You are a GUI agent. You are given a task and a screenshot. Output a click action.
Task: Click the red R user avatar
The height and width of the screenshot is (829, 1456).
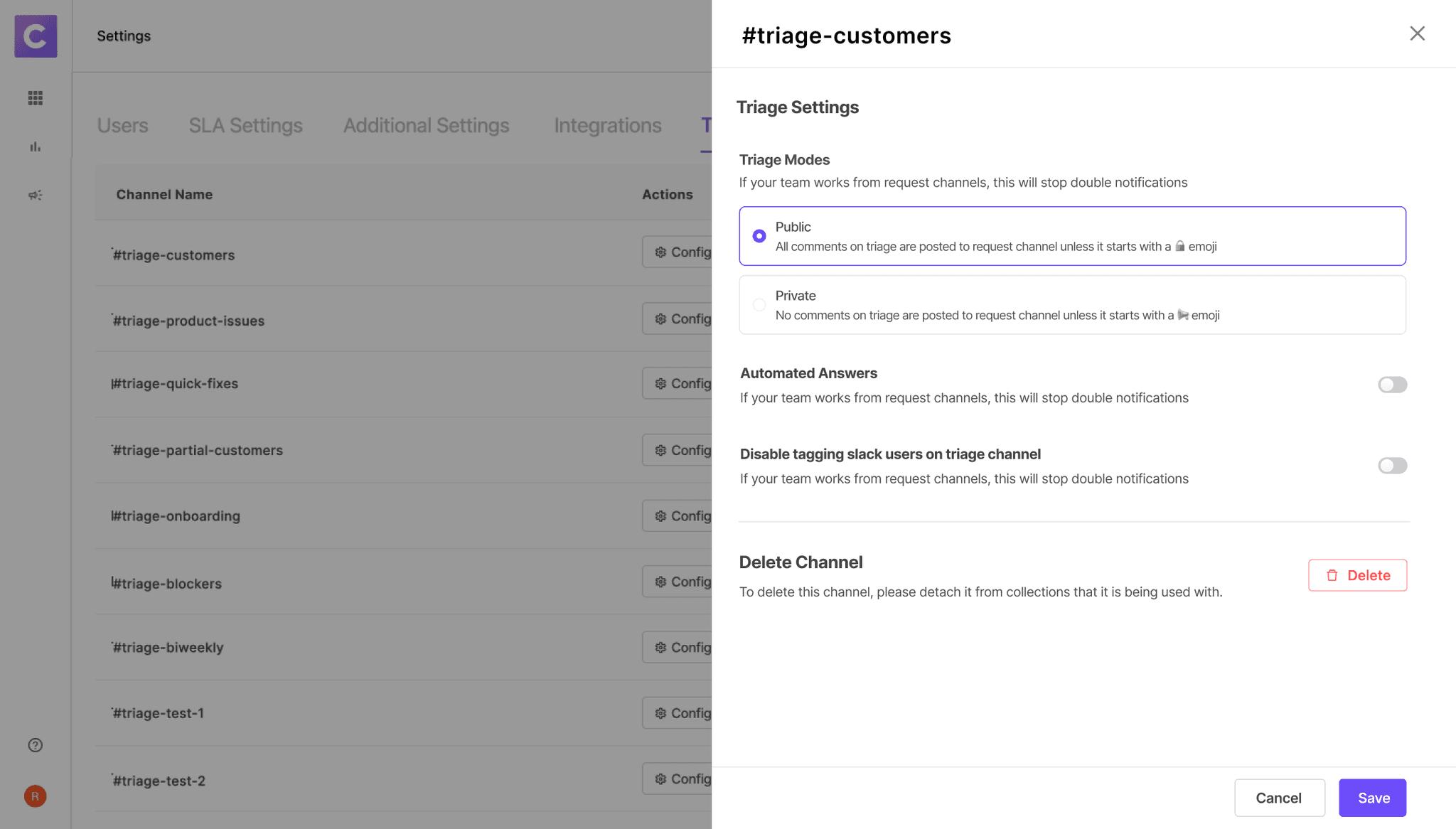click(x=36, y=796)
